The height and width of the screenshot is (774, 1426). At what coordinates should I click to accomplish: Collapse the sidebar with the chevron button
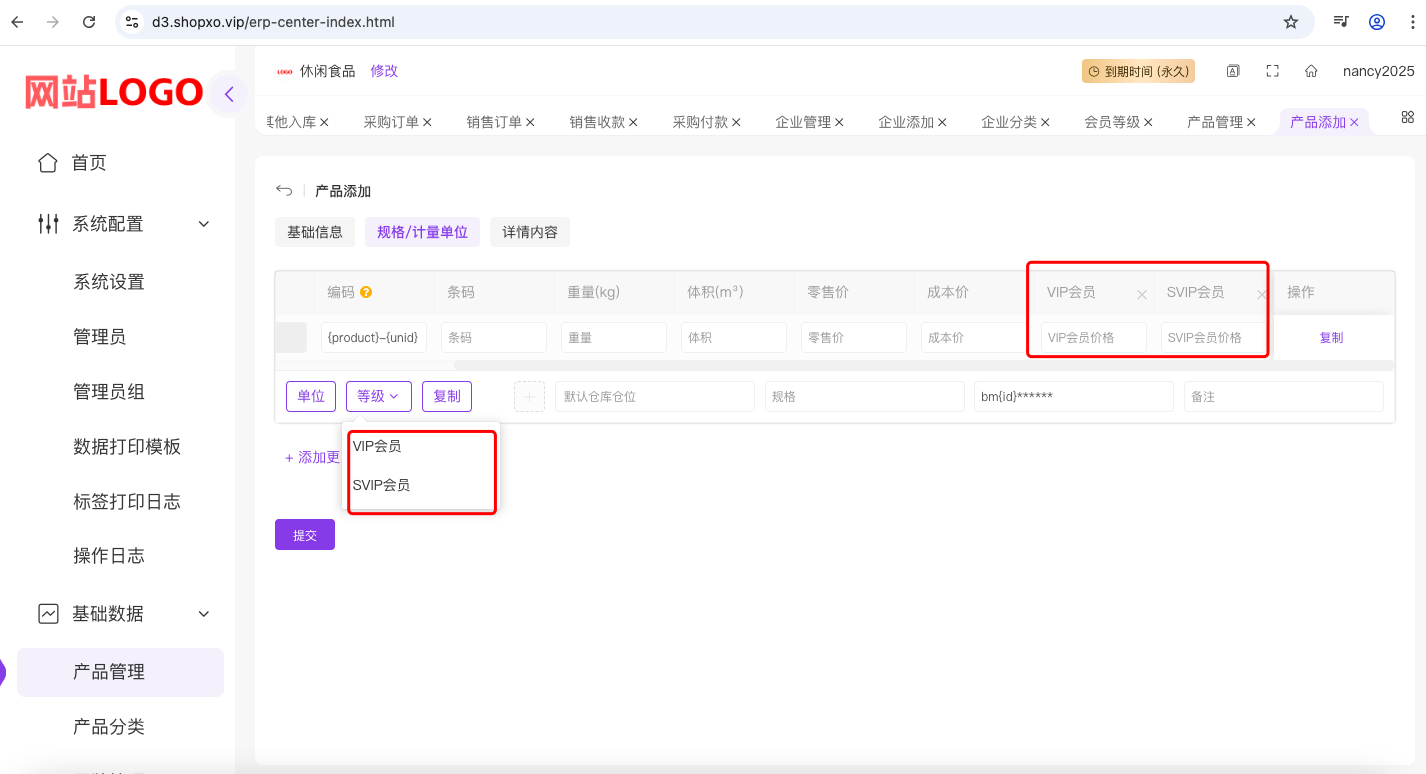(229, 95)
